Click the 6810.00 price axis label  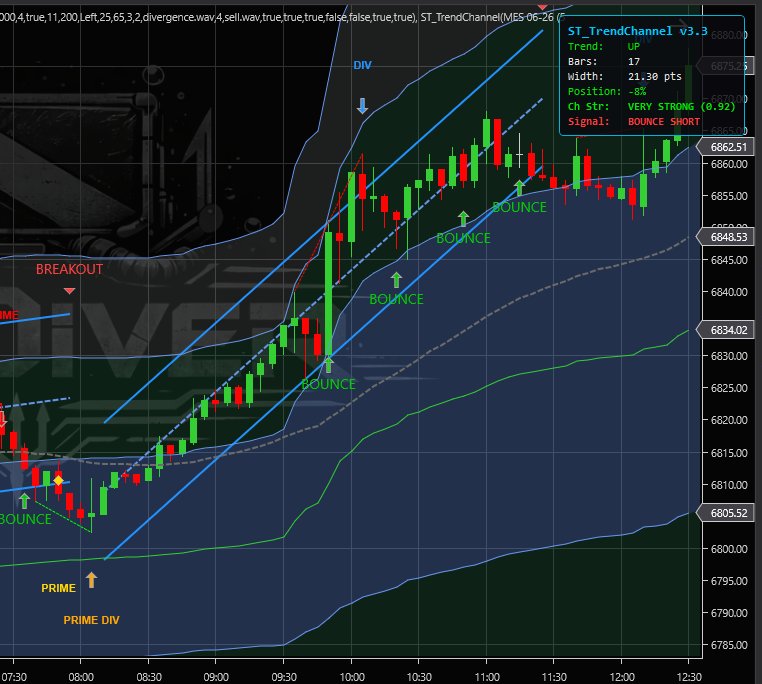[x=729, y=485]
